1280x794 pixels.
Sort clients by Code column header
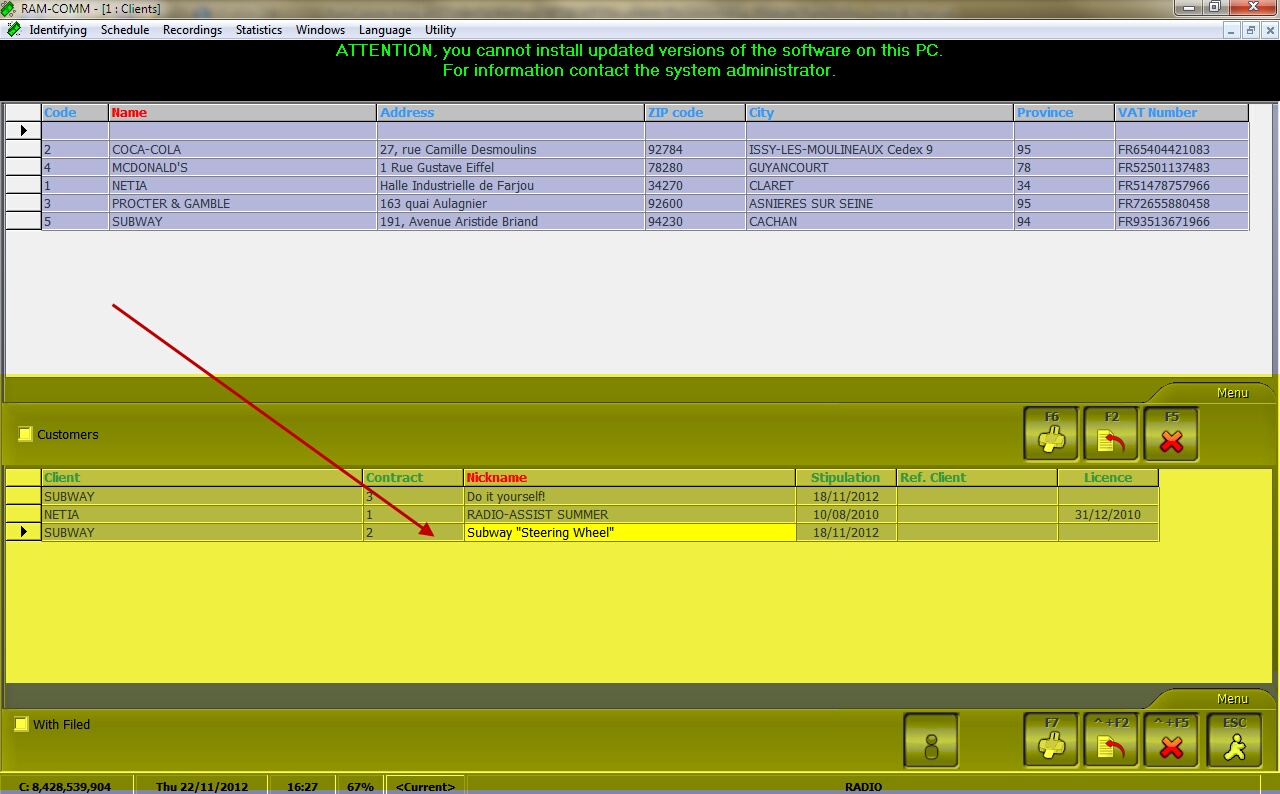[x=75, y=113]
